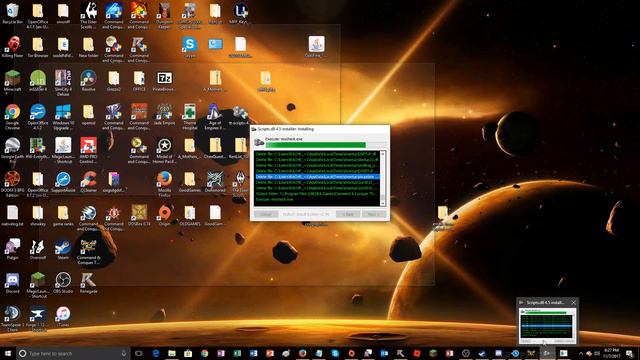
Task: Click the Next button in the installer
Action: [x=374, y=214]
